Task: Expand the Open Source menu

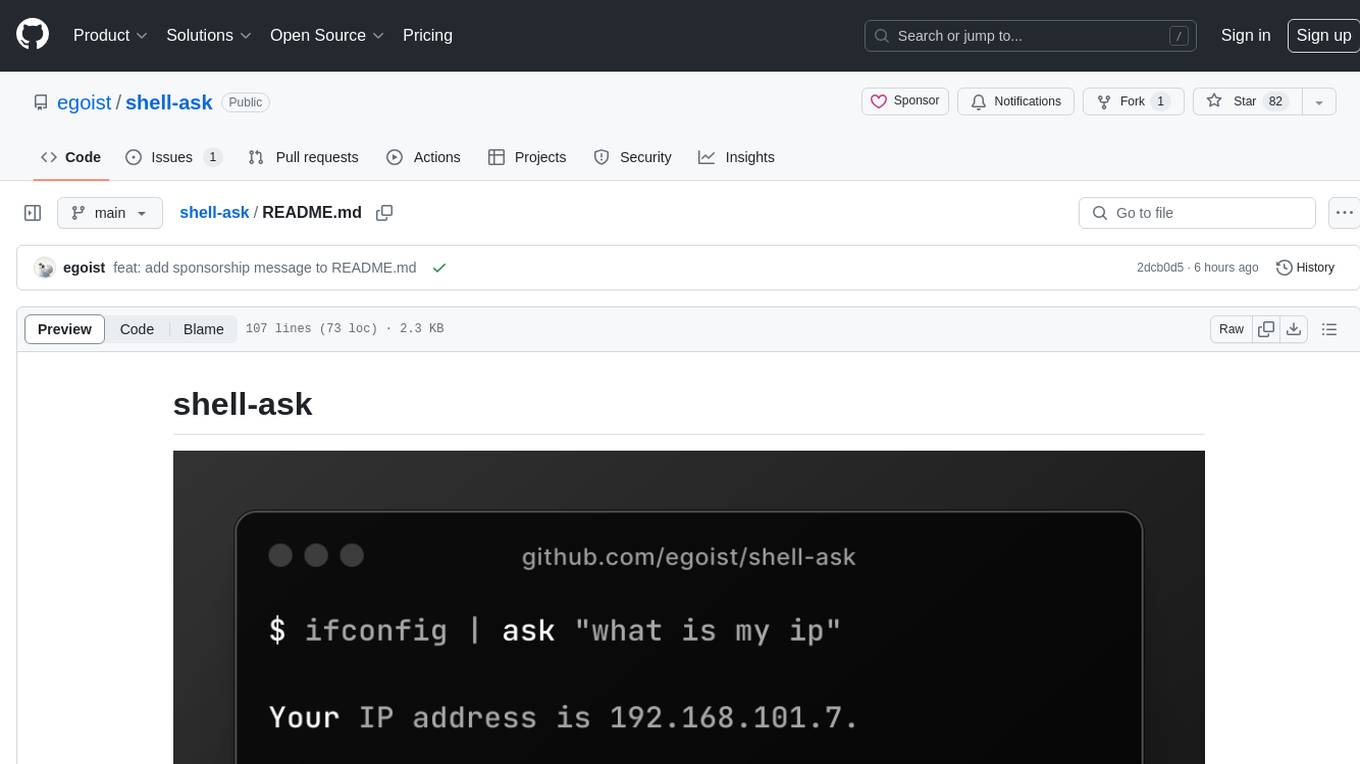Action: [327, 35]
